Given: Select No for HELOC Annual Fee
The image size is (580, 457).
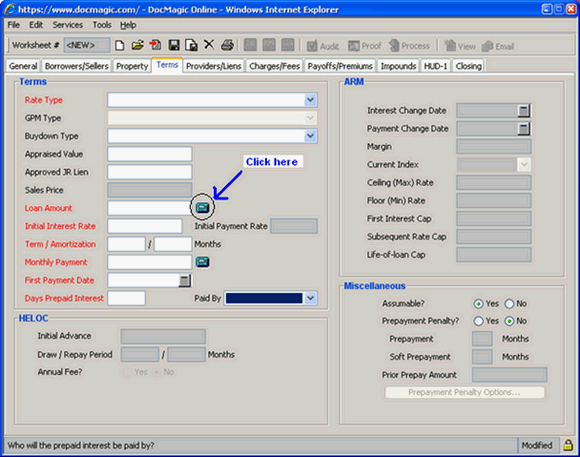Looking at the screenshot, I should [x=156, y=372].
